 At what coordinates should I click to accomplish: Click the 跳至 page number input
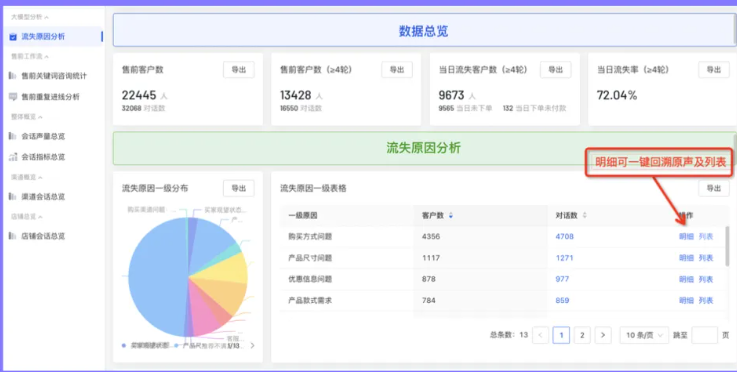pyautogui.click(x=705, y=335)
